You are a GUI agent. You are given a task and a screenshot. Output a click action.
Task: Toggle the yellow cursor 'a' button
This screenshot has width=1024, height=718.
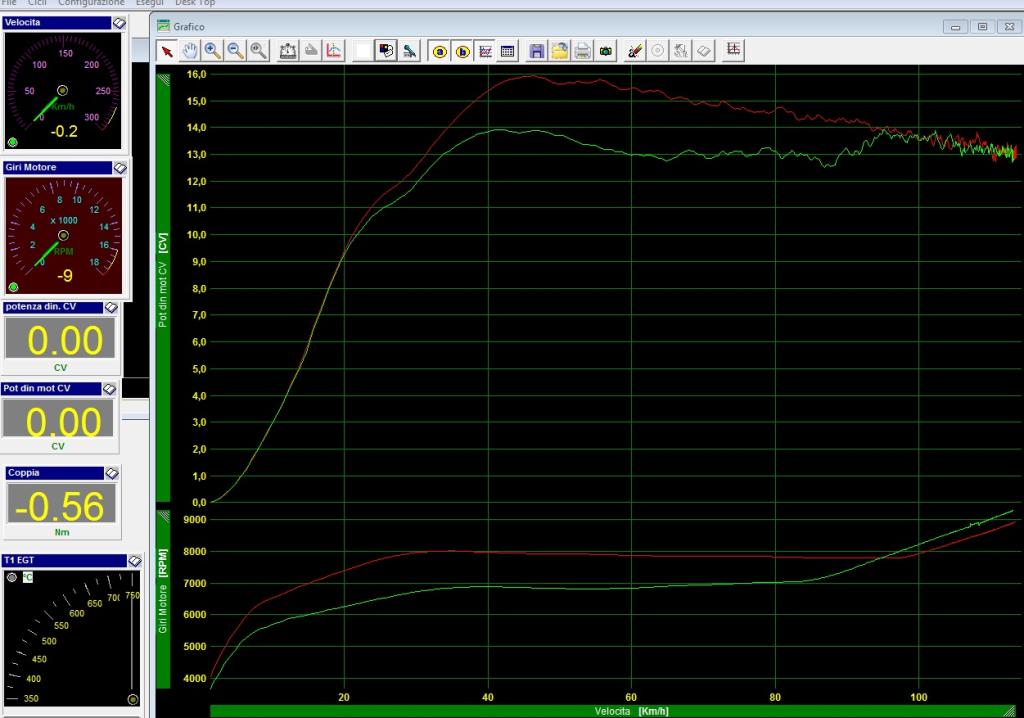coord(440,51)
